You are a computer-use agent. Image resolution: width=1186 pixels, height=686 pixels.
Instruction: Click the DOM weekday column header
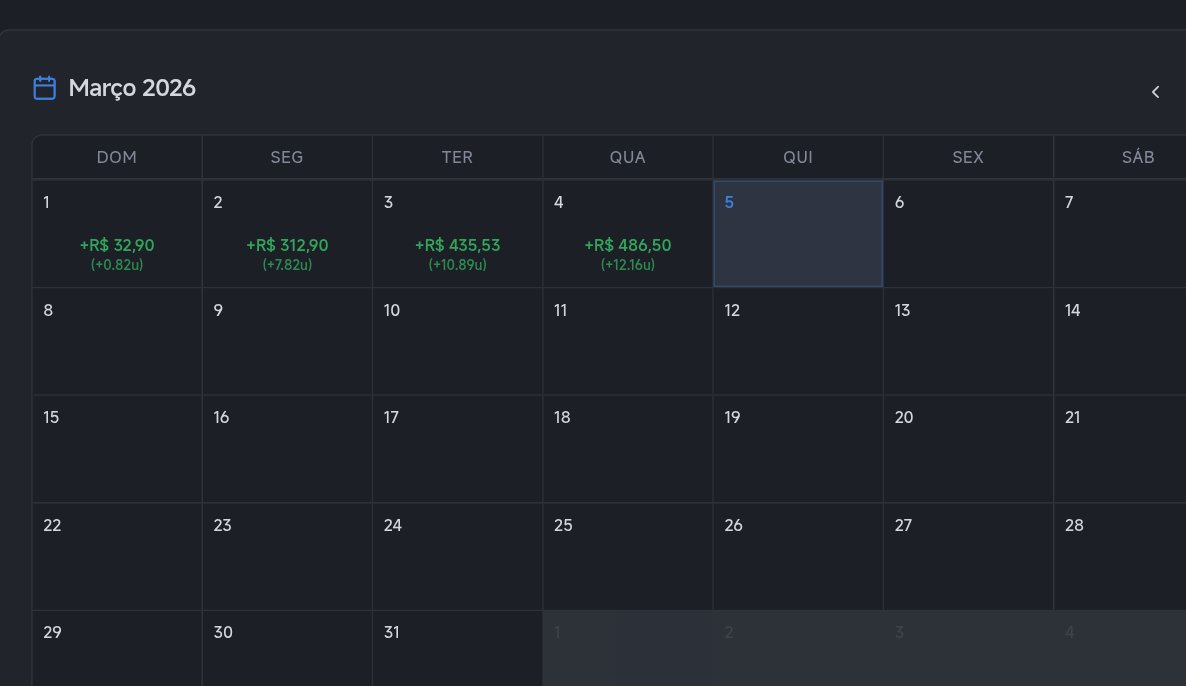(x=117, y=157)
